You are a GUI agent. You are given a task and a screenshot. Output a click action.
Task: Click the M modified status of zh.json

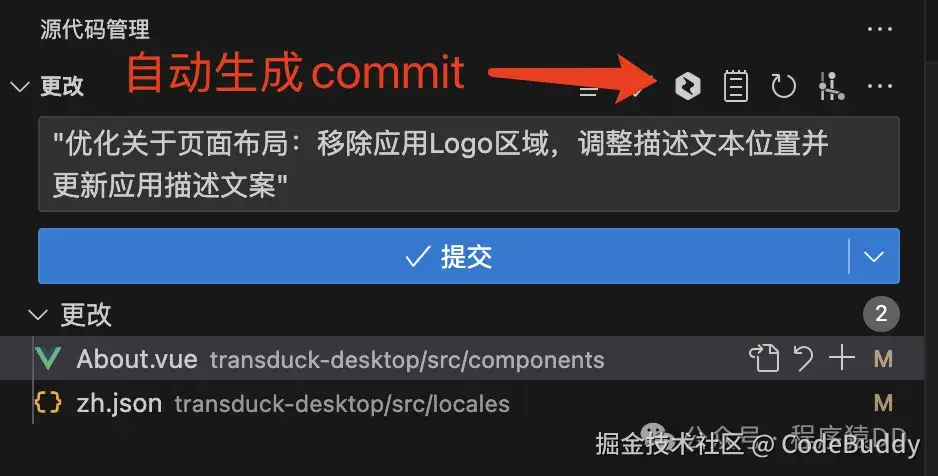coord(883,403)
